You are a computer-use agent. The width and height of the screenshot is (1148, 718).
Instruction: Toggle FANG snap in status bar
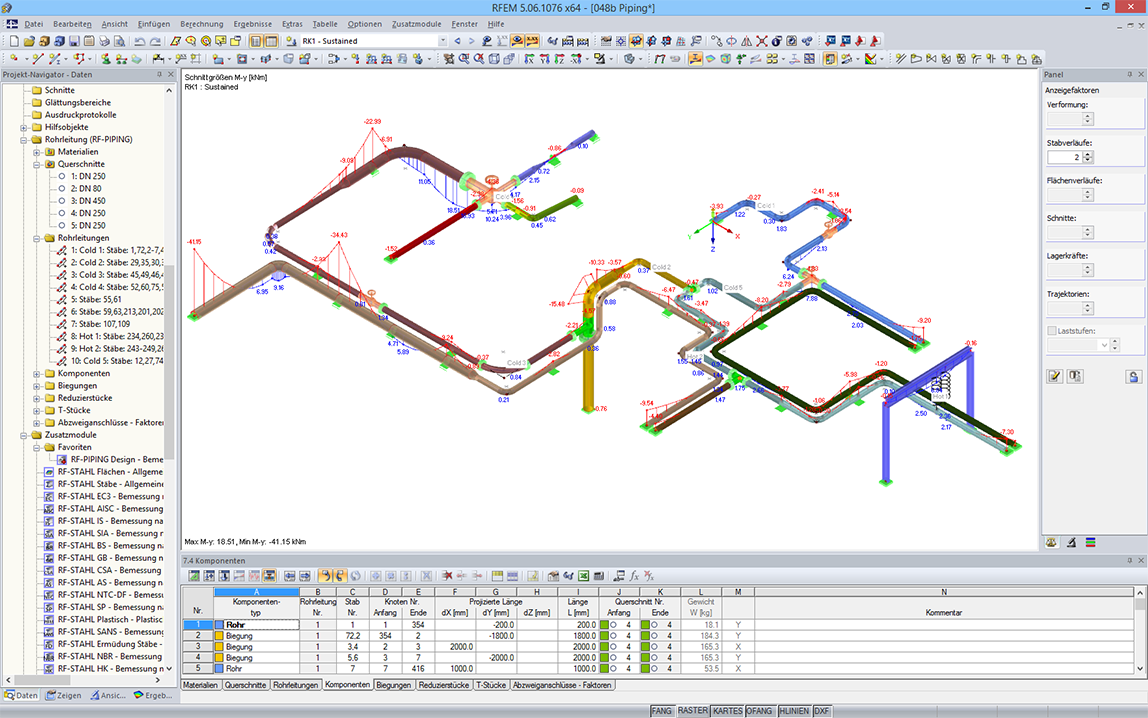pos(661,711)
